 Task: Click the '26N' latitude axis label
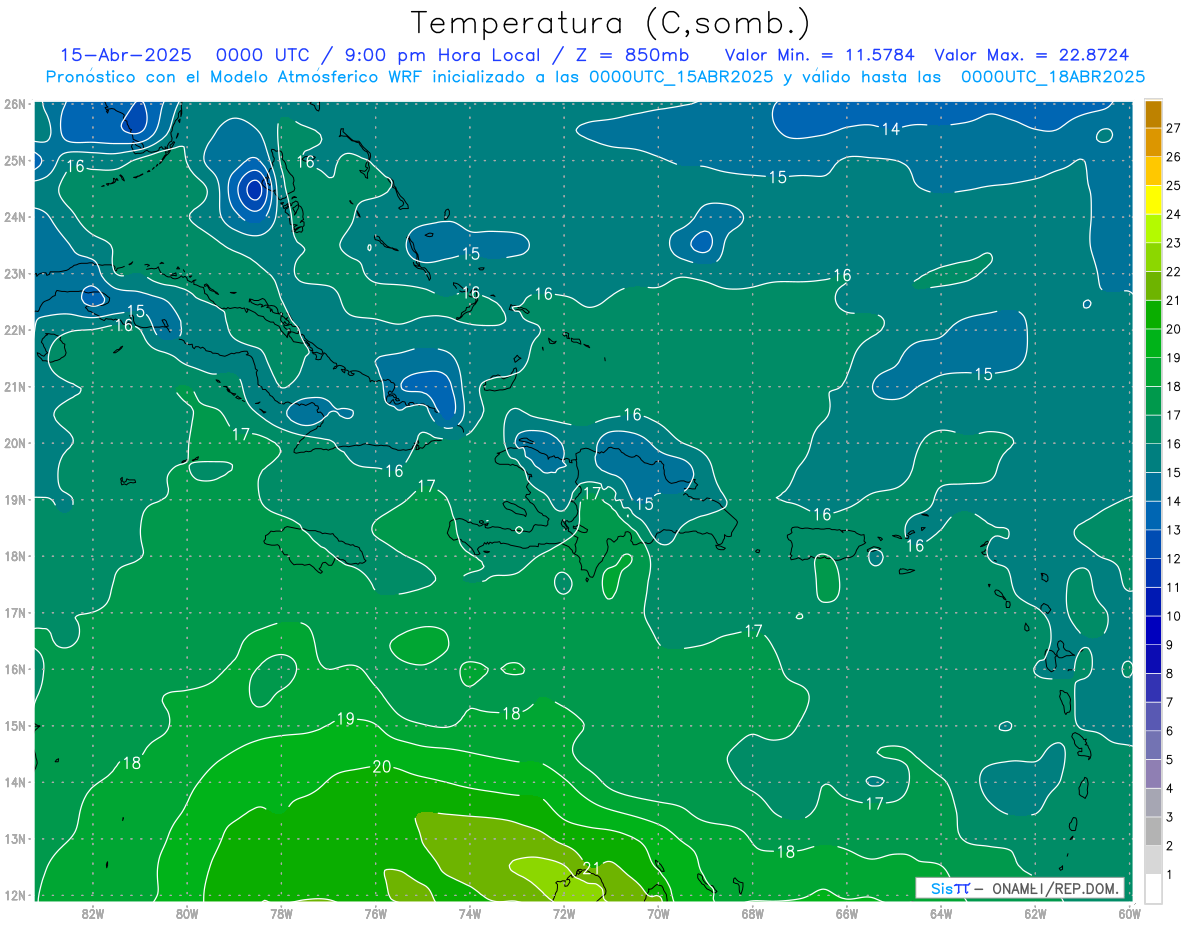coord(15,104)
